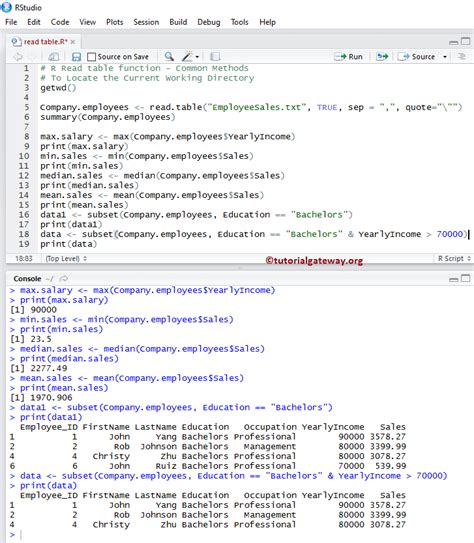Open Find and Replace magnifier

pos(169,56)
